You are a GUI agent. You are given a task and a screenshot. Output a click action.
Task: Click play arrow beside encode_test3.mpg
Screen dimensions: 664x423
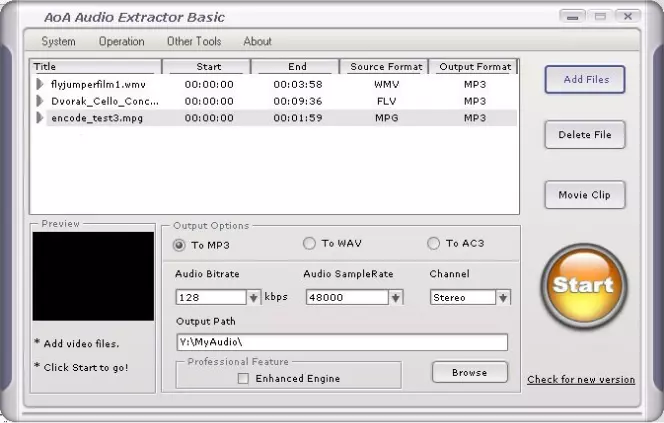[40, 118]
